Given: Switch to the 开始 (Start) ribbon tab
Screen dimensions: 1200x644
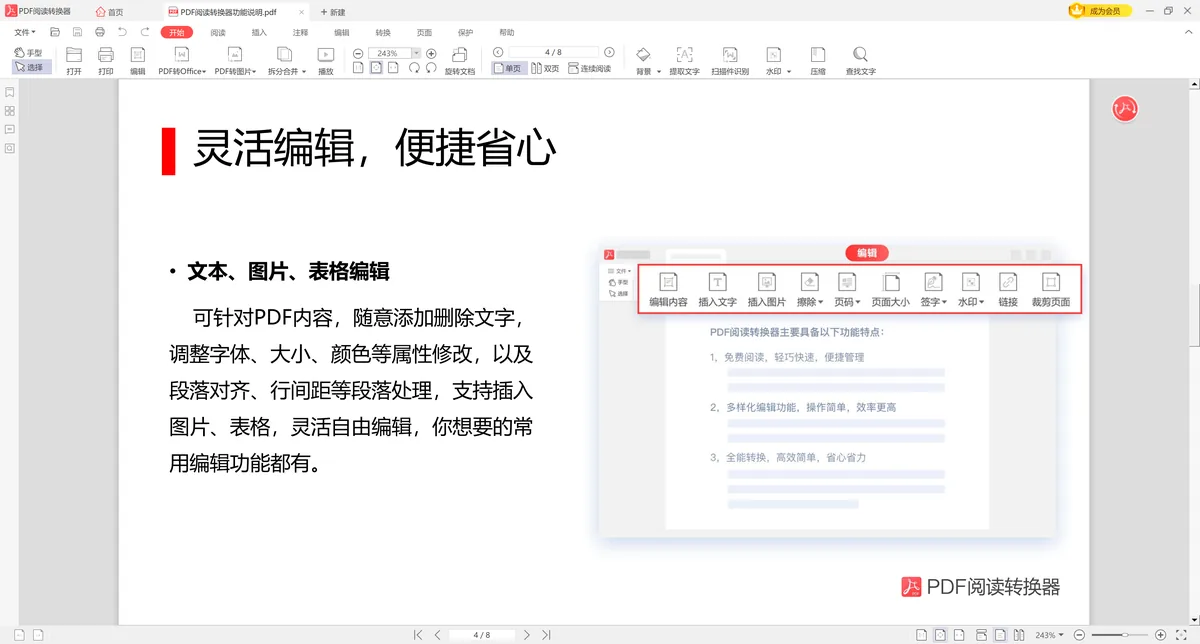Looking at the screenshot, I should 177,32.
